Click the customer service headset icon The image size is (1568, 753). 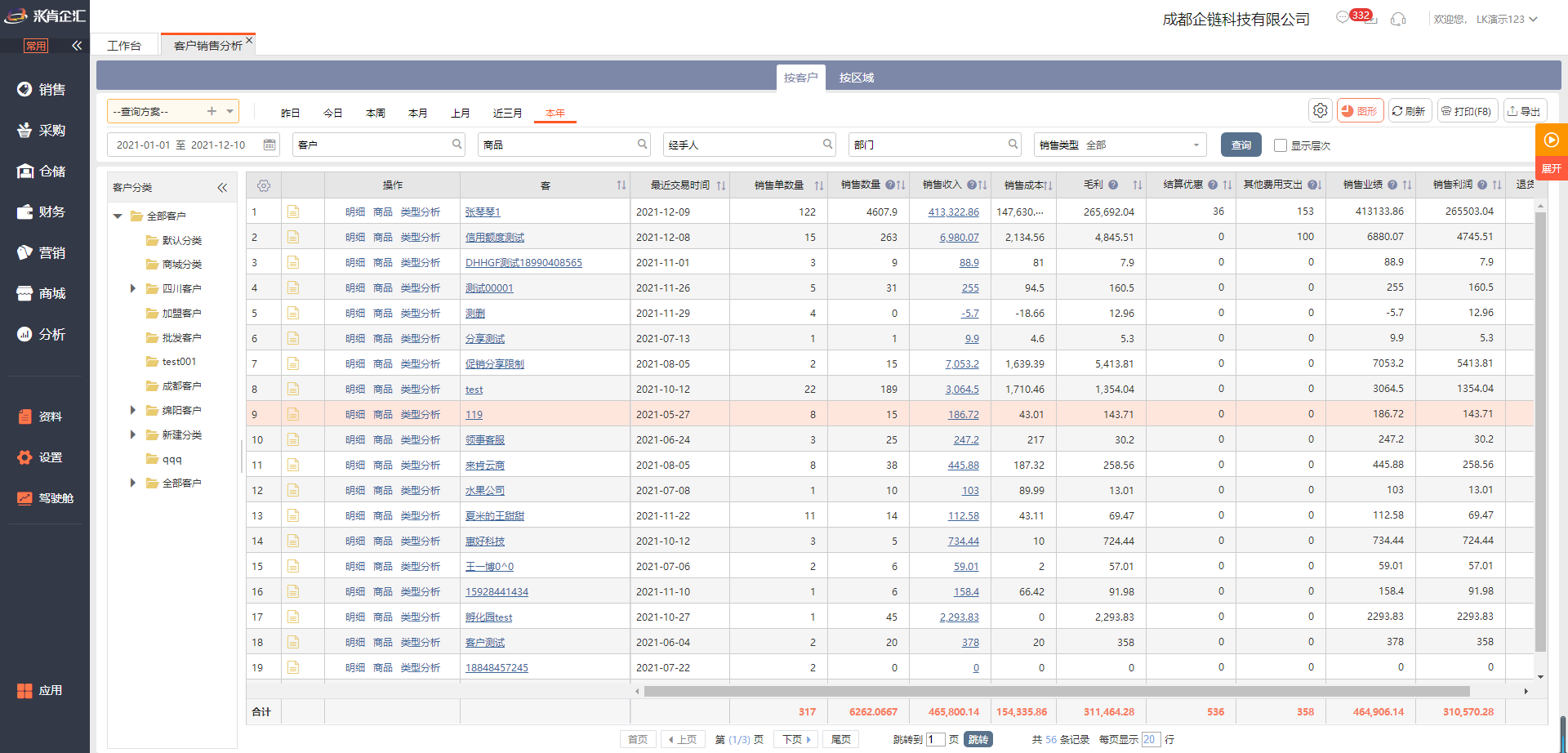pyautogui.click(x=1398, y=19)
